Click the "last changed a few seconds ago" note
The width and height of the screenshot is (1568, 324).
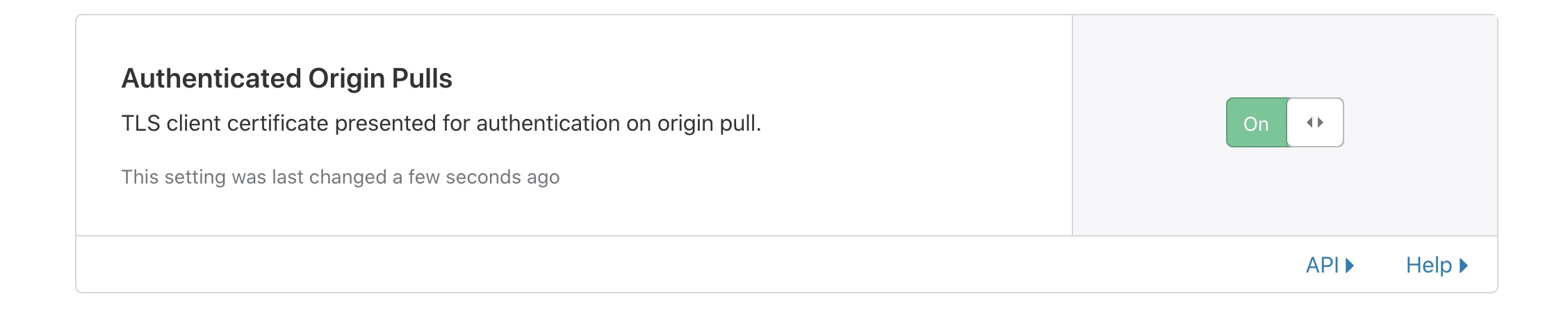click(341, 177)
